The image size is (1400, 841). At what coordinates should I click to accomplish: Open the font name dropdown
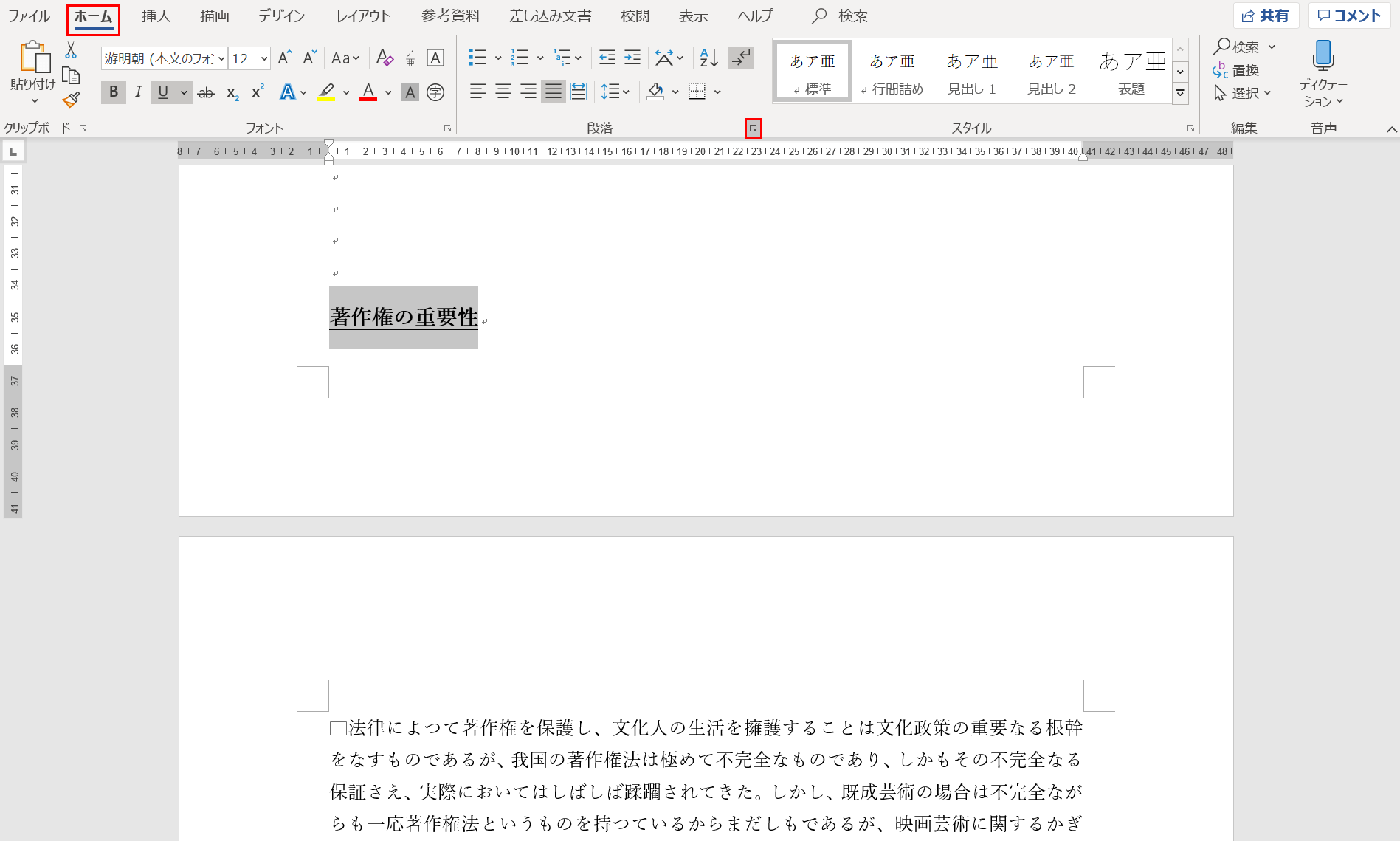(x=221, y=58)
